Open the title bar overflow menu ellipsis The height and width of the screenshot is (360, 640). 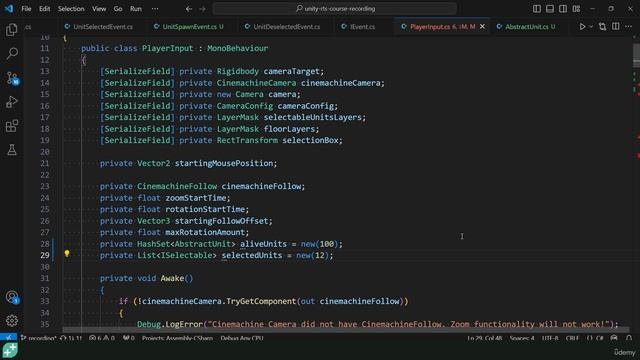[155, 9]
